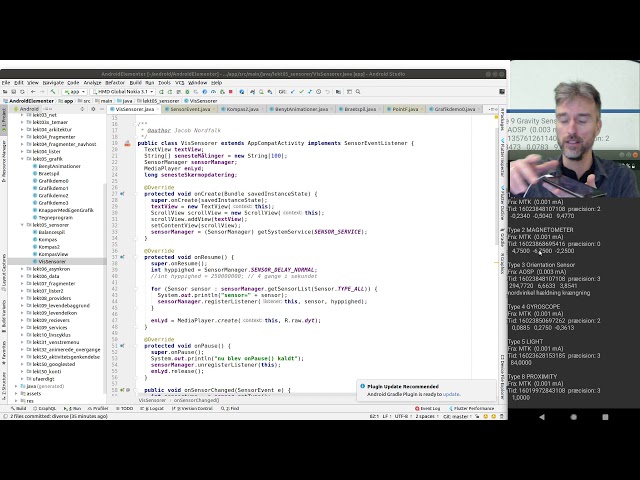Open the Flutter Performance tool window
Image resolution: width=640 pixels, height=480 pixels.
pos(471,408)
